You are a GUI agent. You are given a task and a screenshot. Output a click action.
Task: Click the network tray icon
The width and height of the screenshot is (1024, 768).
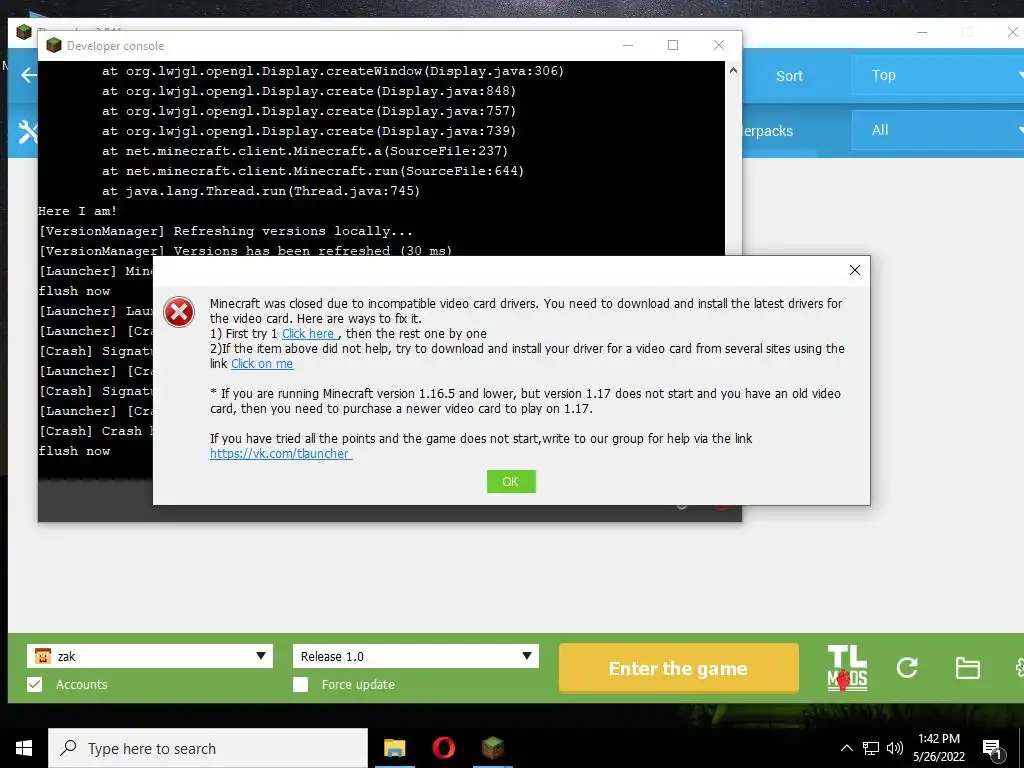tap(871, 748)
